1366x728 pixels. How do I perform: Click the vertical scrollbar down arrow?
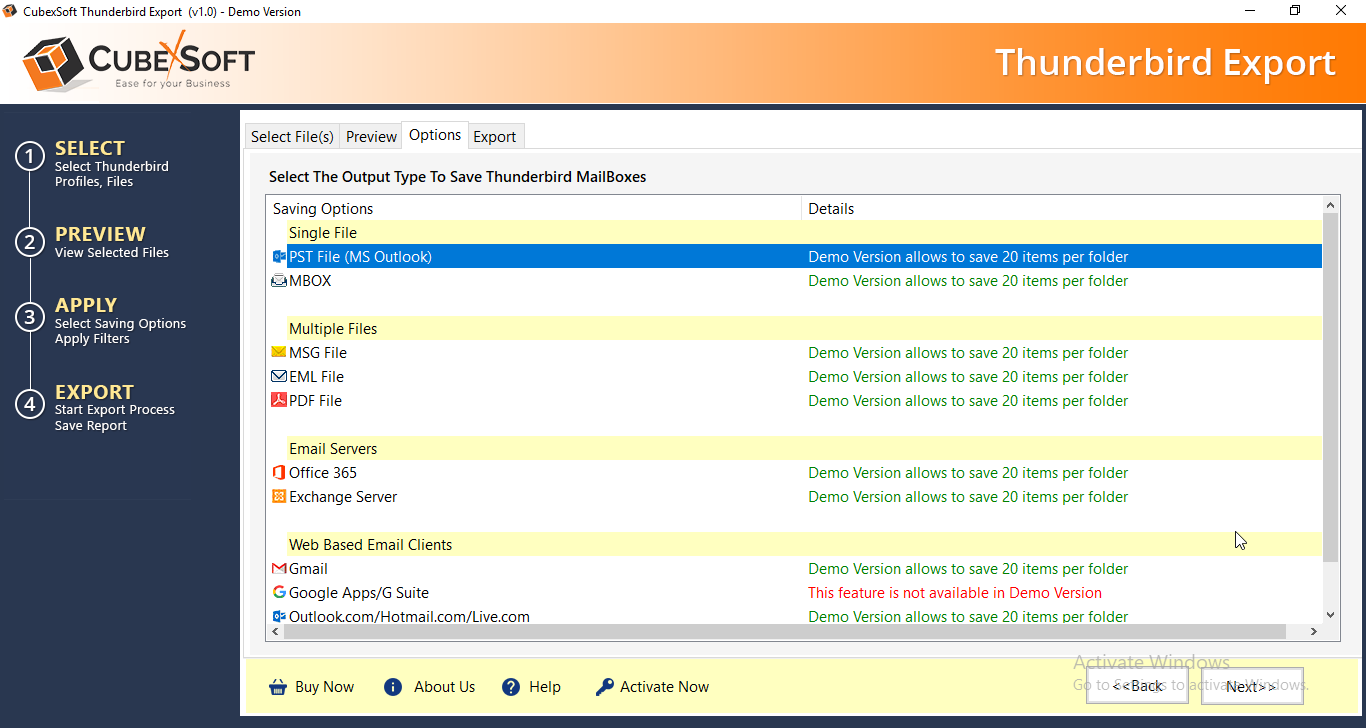[x=1330, y=615]
